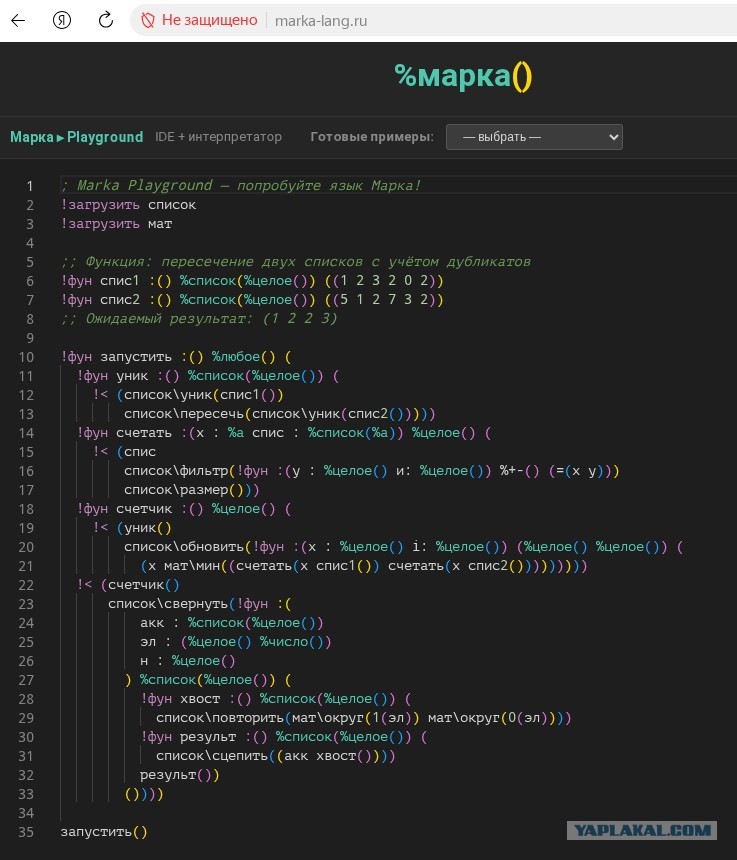Click 'запустить' in the line 10 definition
The height and width of the screenshot is (860, 737).
136,357
